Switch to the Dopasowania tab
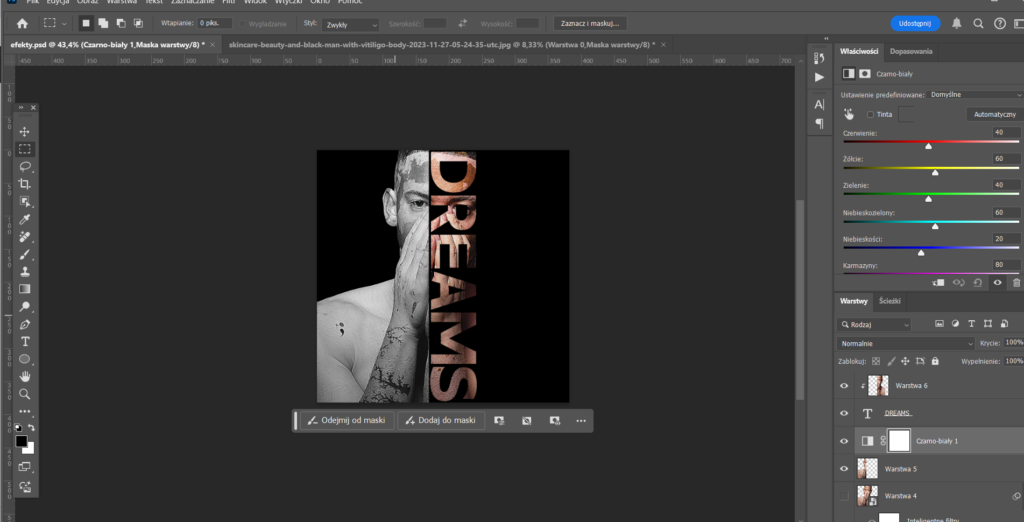 [912, 51]
